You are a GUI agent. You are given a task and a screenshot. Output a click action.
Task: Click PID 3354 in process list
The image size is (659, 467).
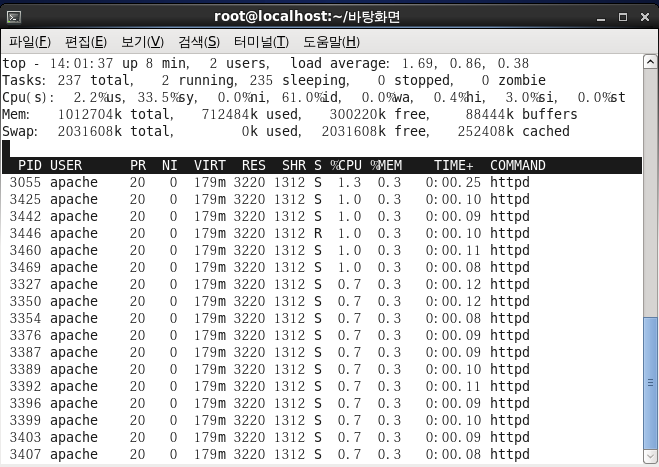coord(25,318)
